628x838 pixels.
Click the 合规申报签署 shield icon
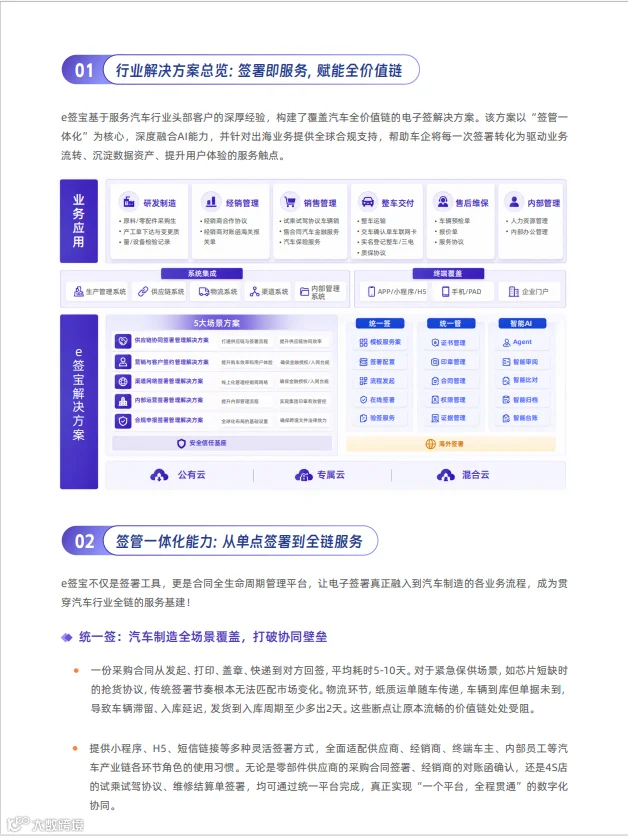click(x=123, y=421)
